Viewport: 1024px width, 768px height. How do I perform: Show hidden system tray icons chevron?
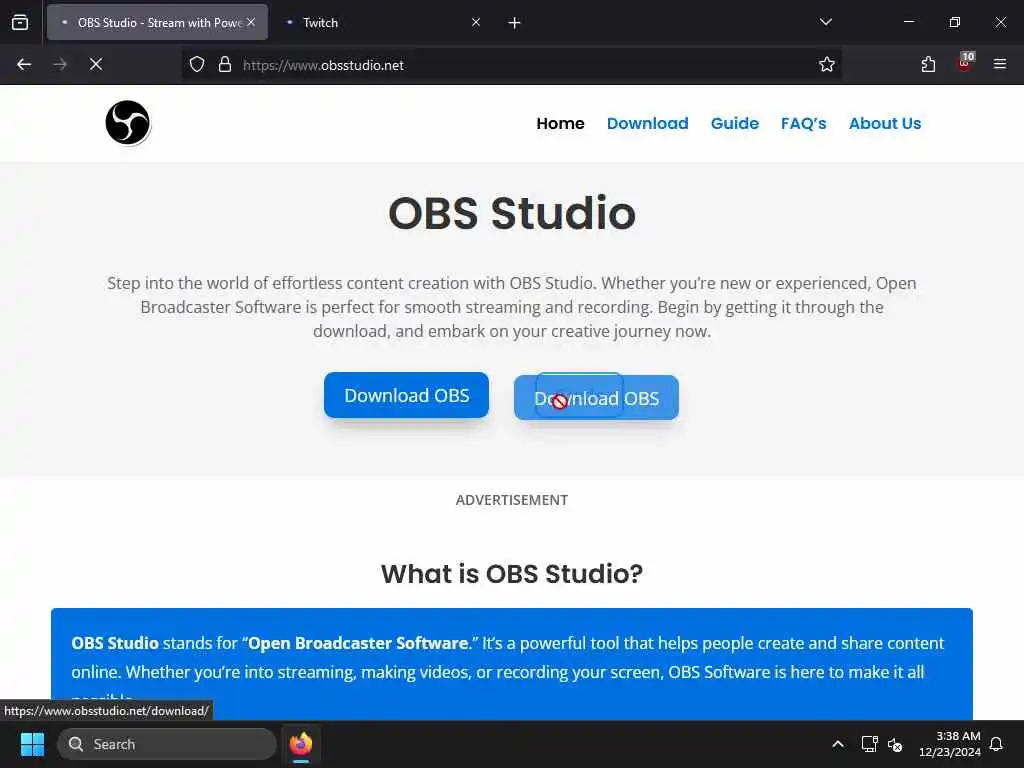(x=838, y=744)
